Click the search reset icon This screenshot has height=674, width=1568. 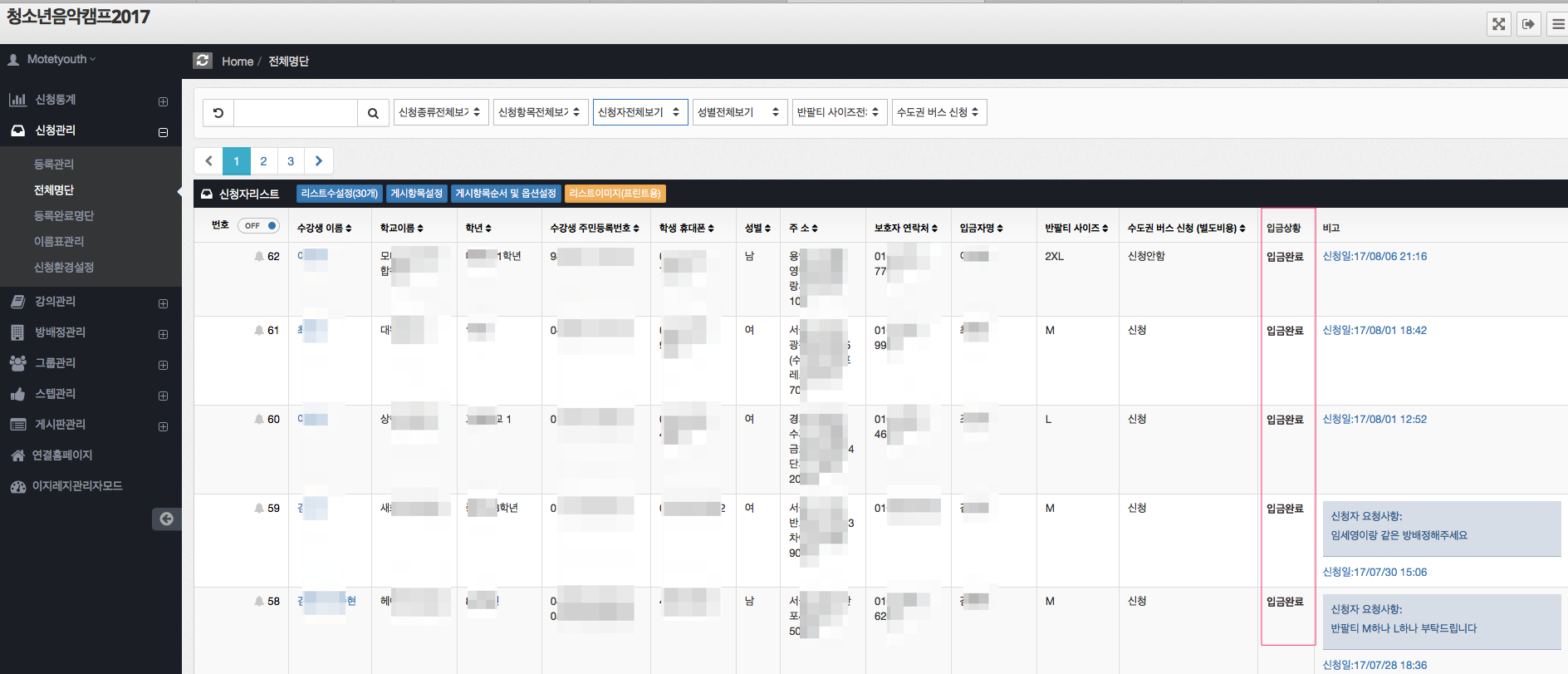[218, 113]
